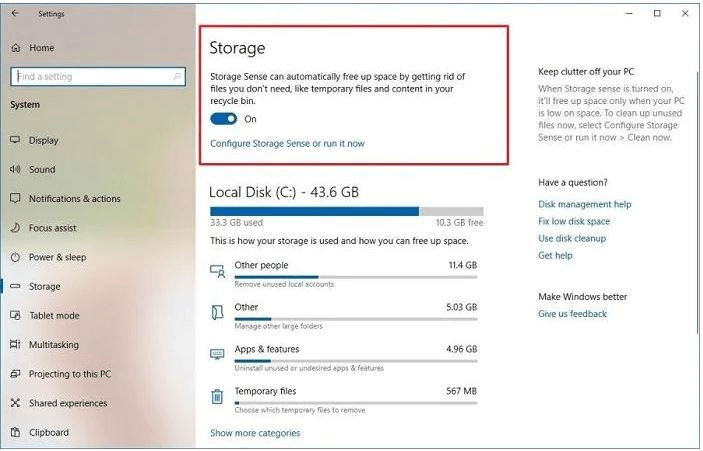Image resolution: width=703 pixels, height=451 pixels.
Task: Maximize the Settings window
Action: (x=657, y=13)
